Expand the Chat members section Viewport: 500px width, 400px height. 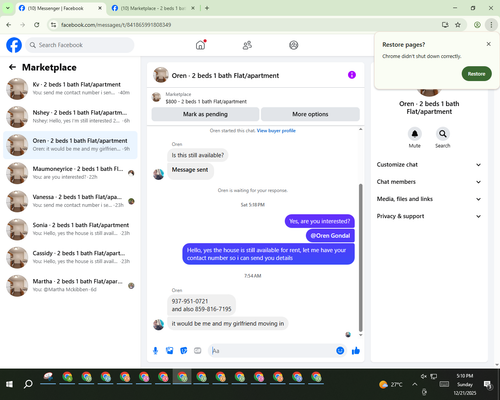[429, 182]
